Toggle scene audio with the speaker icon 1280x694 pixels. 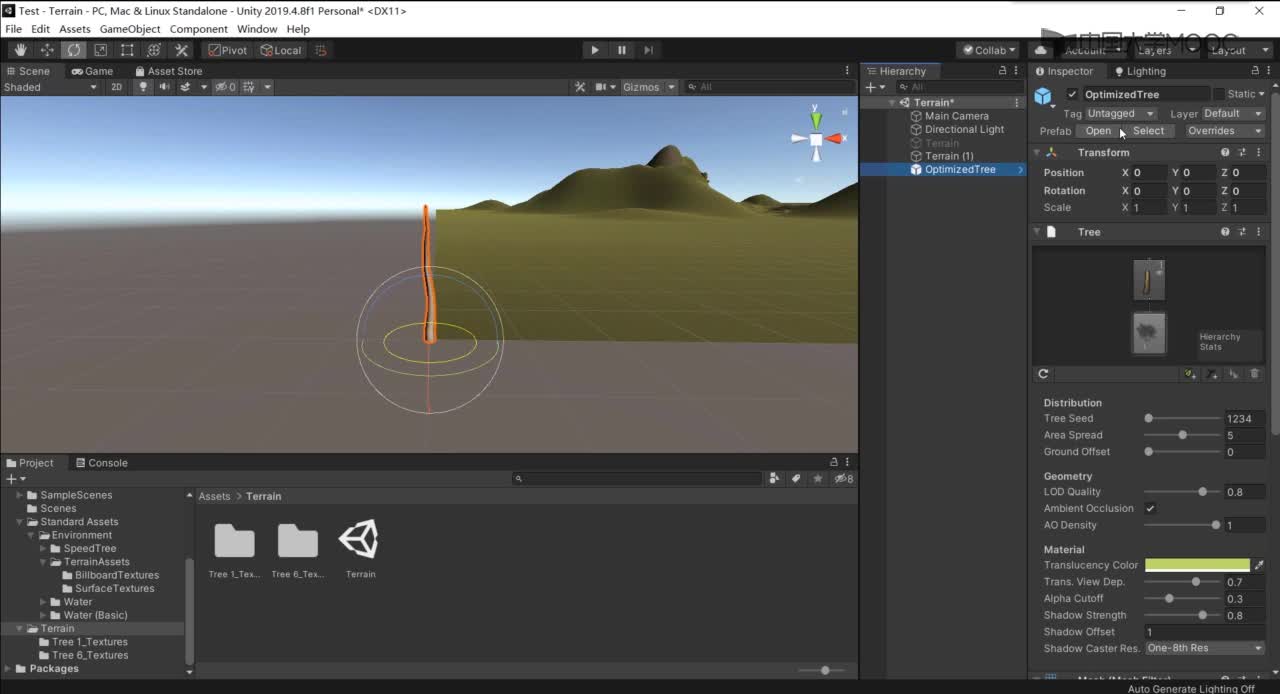click(164, 87)
